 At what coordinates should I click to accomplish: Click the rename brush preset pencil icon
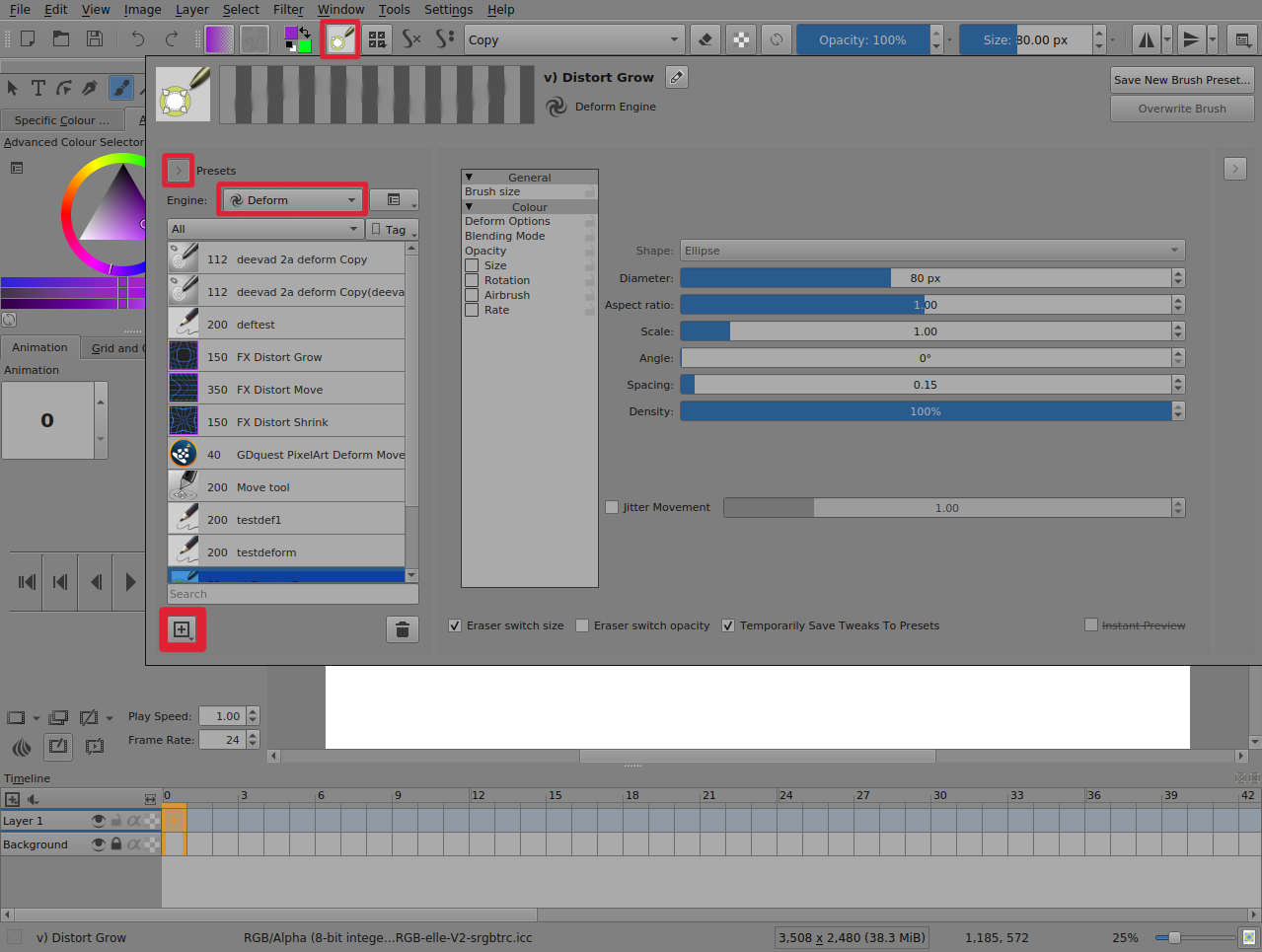pyautogui.click(x=676, y=77)
